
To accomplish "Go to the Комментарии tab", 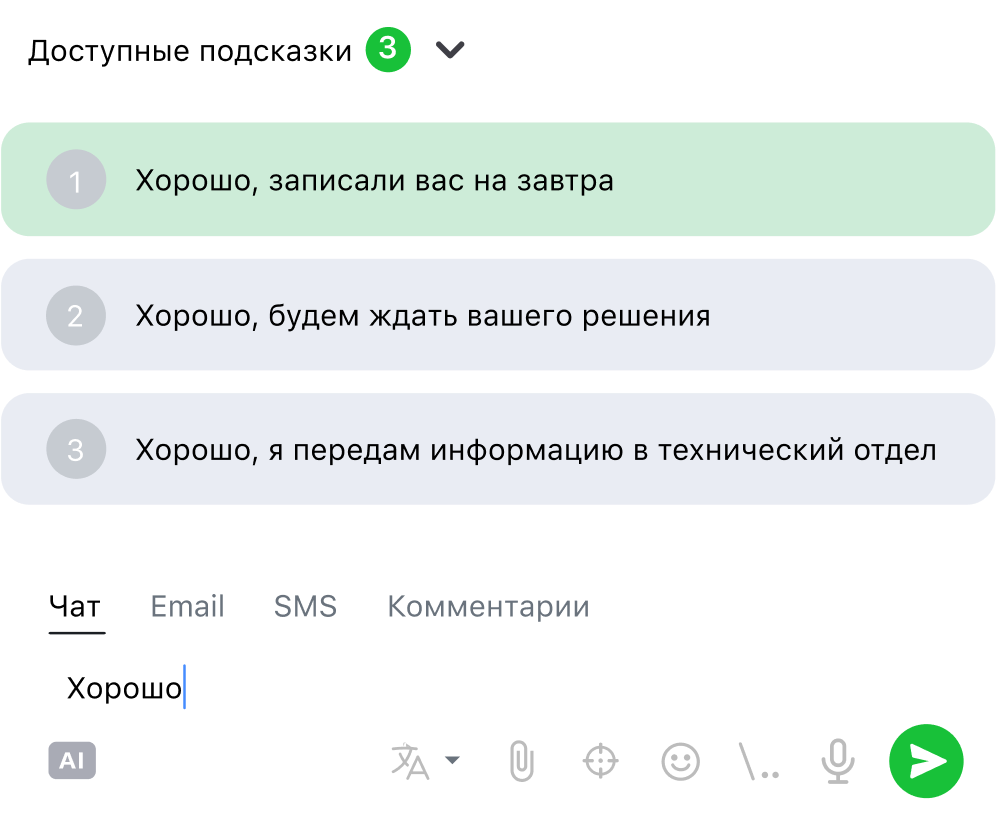I will coord(488,607).
